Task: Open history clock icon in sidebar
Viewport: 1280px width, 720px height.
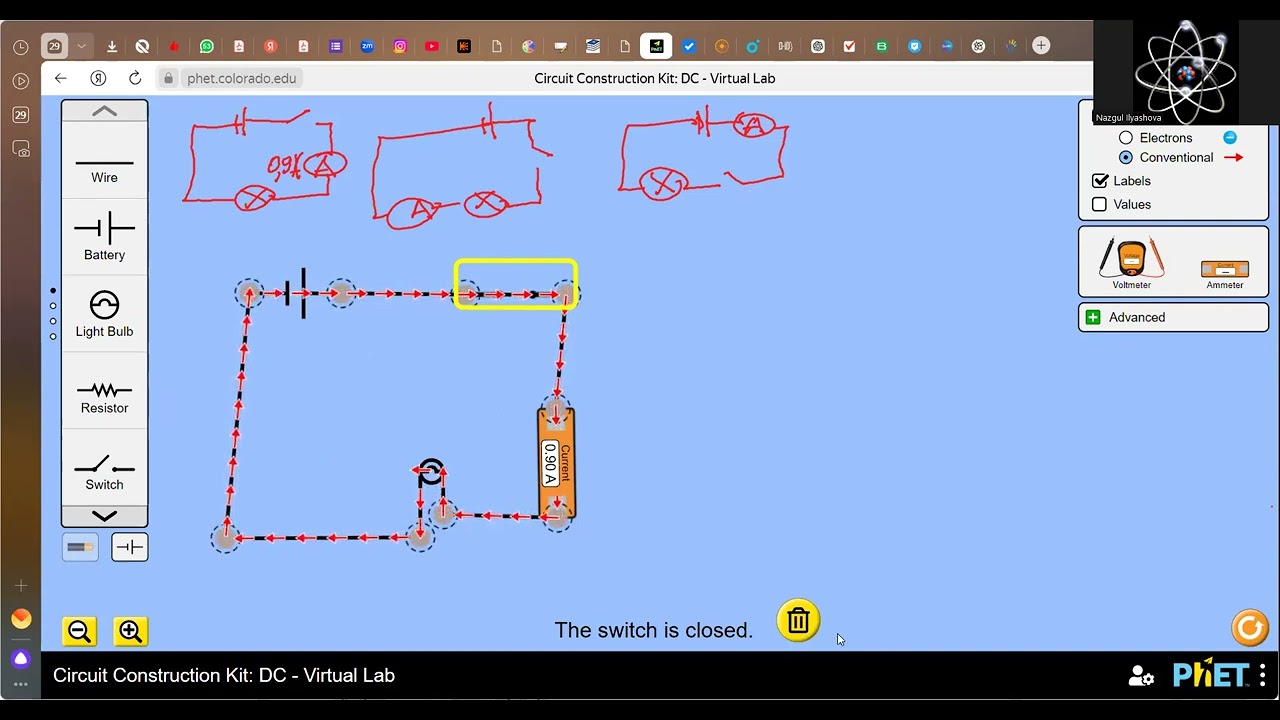Action: coord(21,47)
